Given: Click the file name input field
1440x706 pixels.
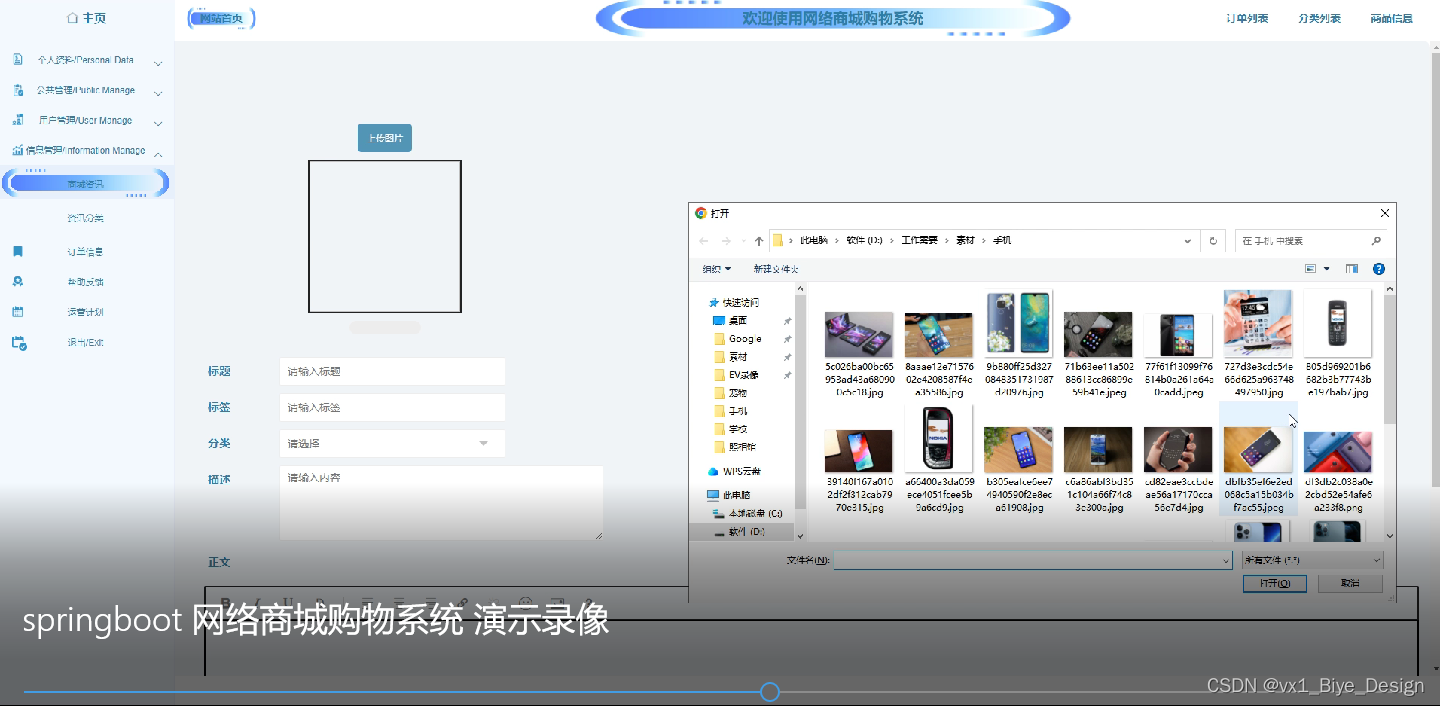Looking at the screenshot, I should tap(1027, 561).
